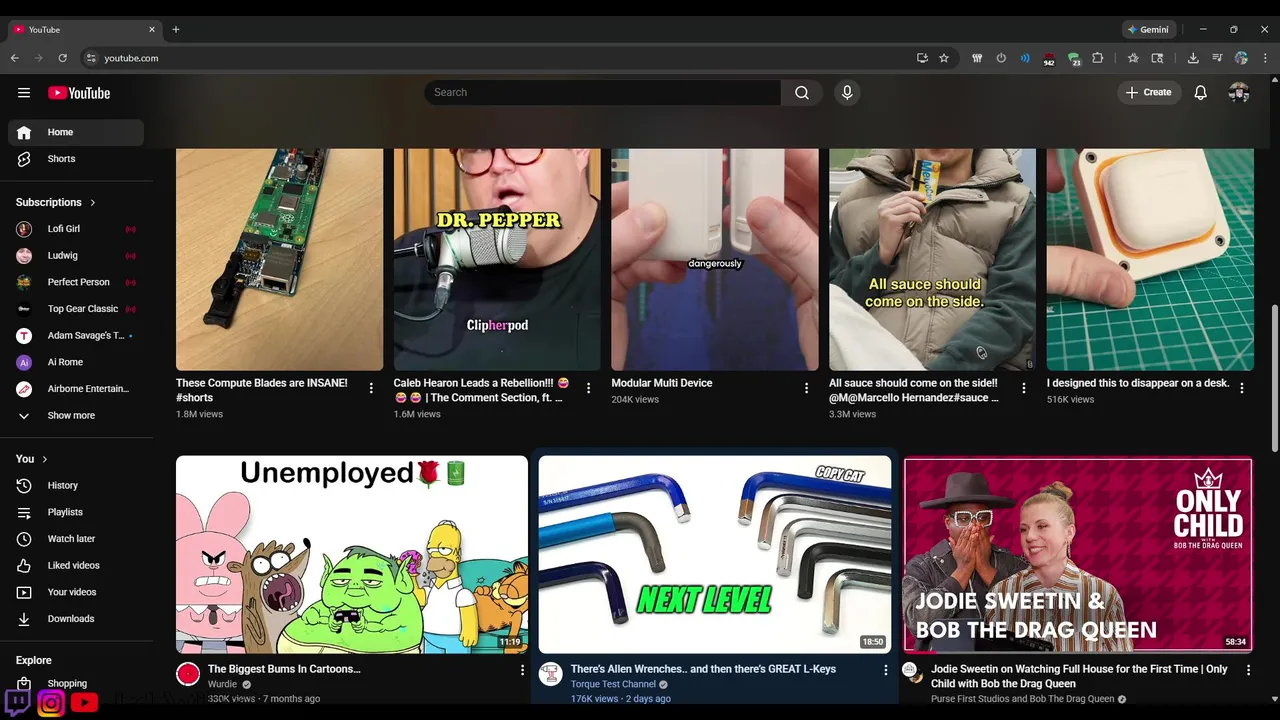The height and width of the screenshot is (720, 1280).
Task: Open options for Jodie Sweetin video
Action: coord(1248,670)
